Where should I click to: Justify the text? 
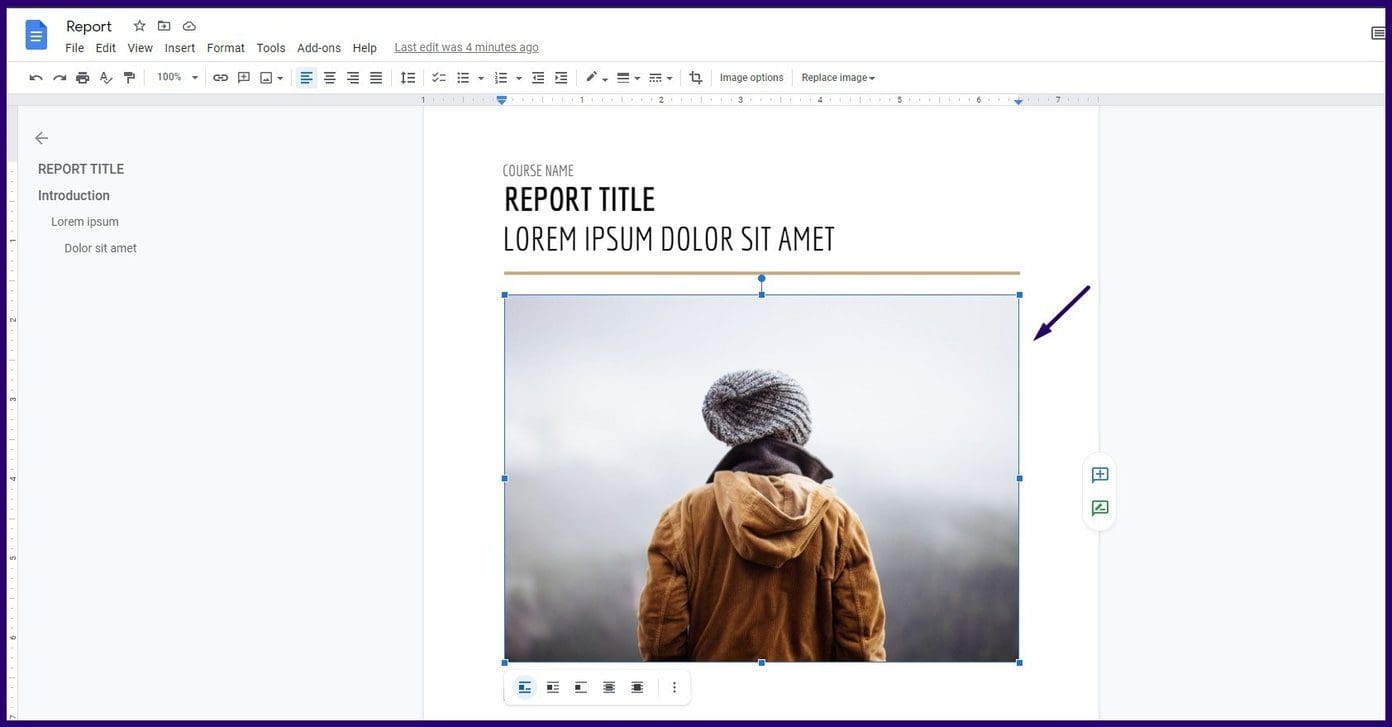pos(376,78)
